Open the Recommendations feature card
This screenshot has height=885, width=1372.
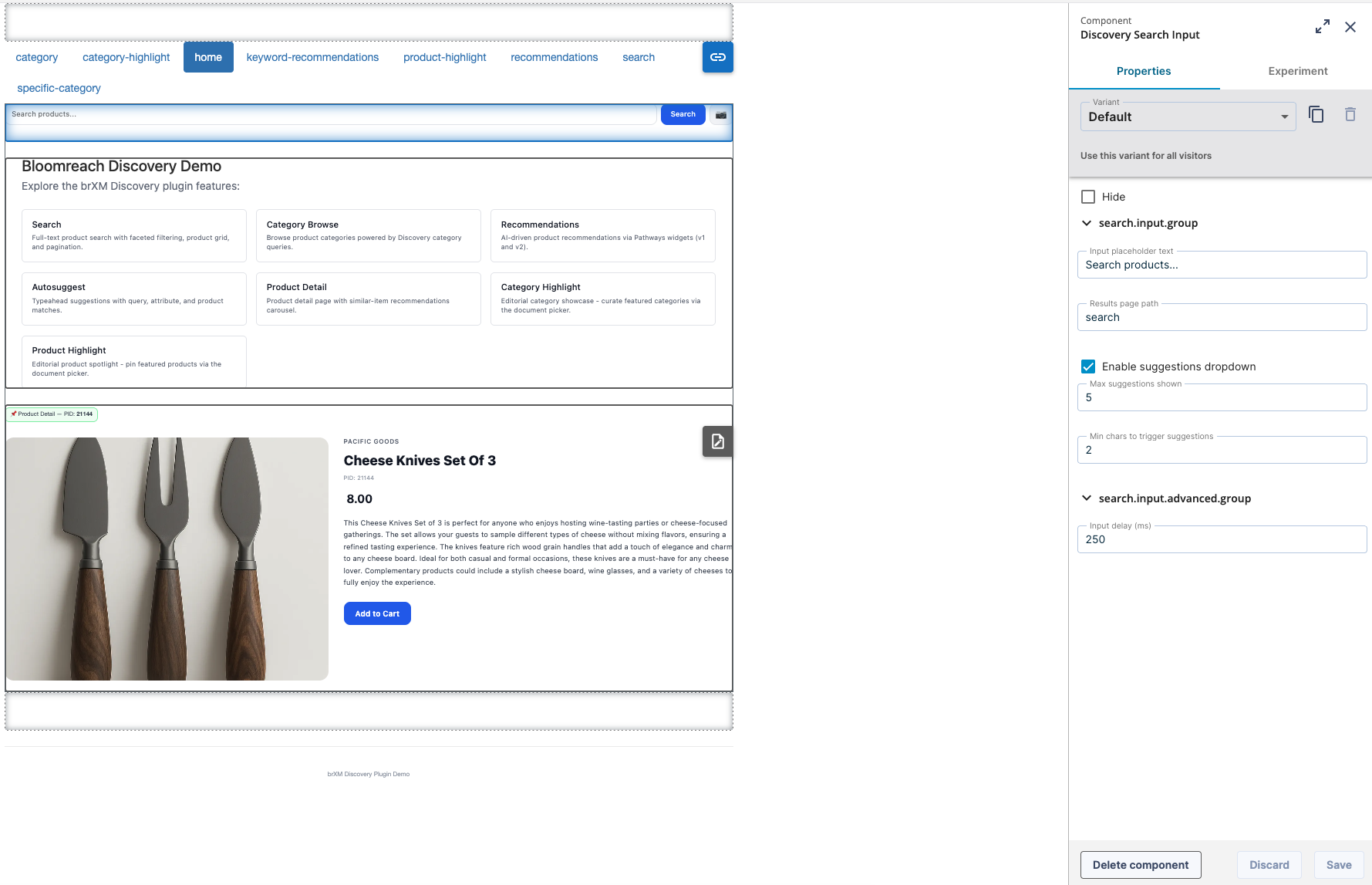(x=603, y=235)
